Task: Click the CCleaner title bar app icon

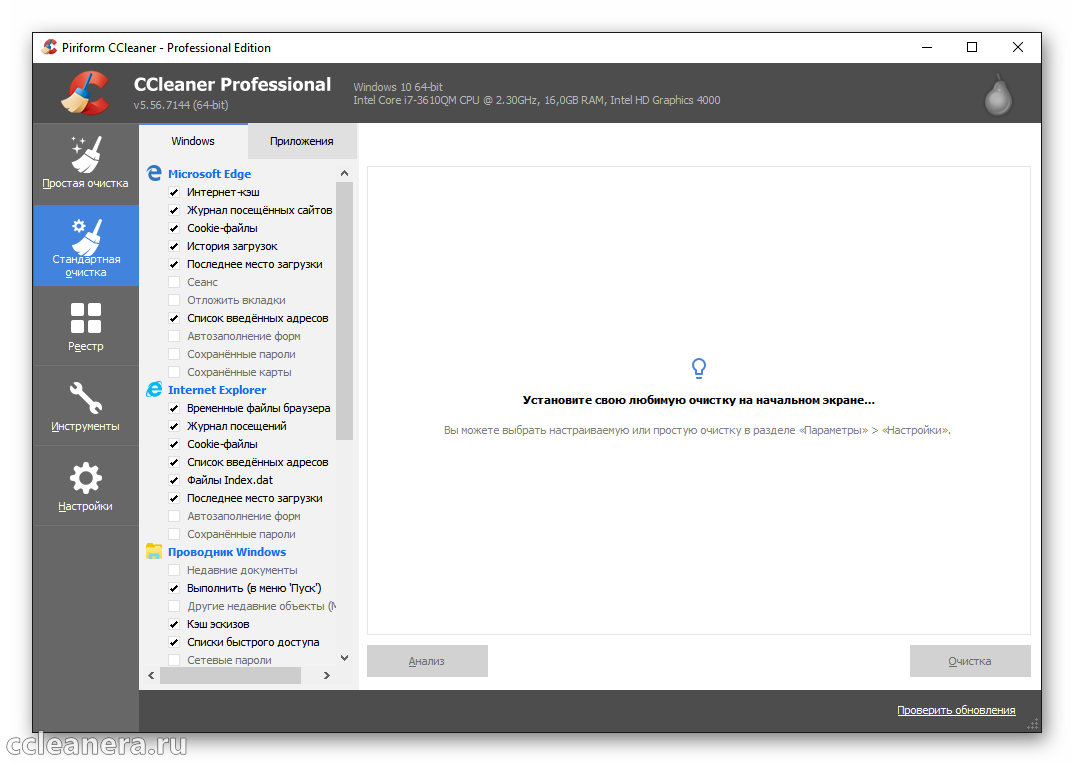Action: click(x=49, y=47)
